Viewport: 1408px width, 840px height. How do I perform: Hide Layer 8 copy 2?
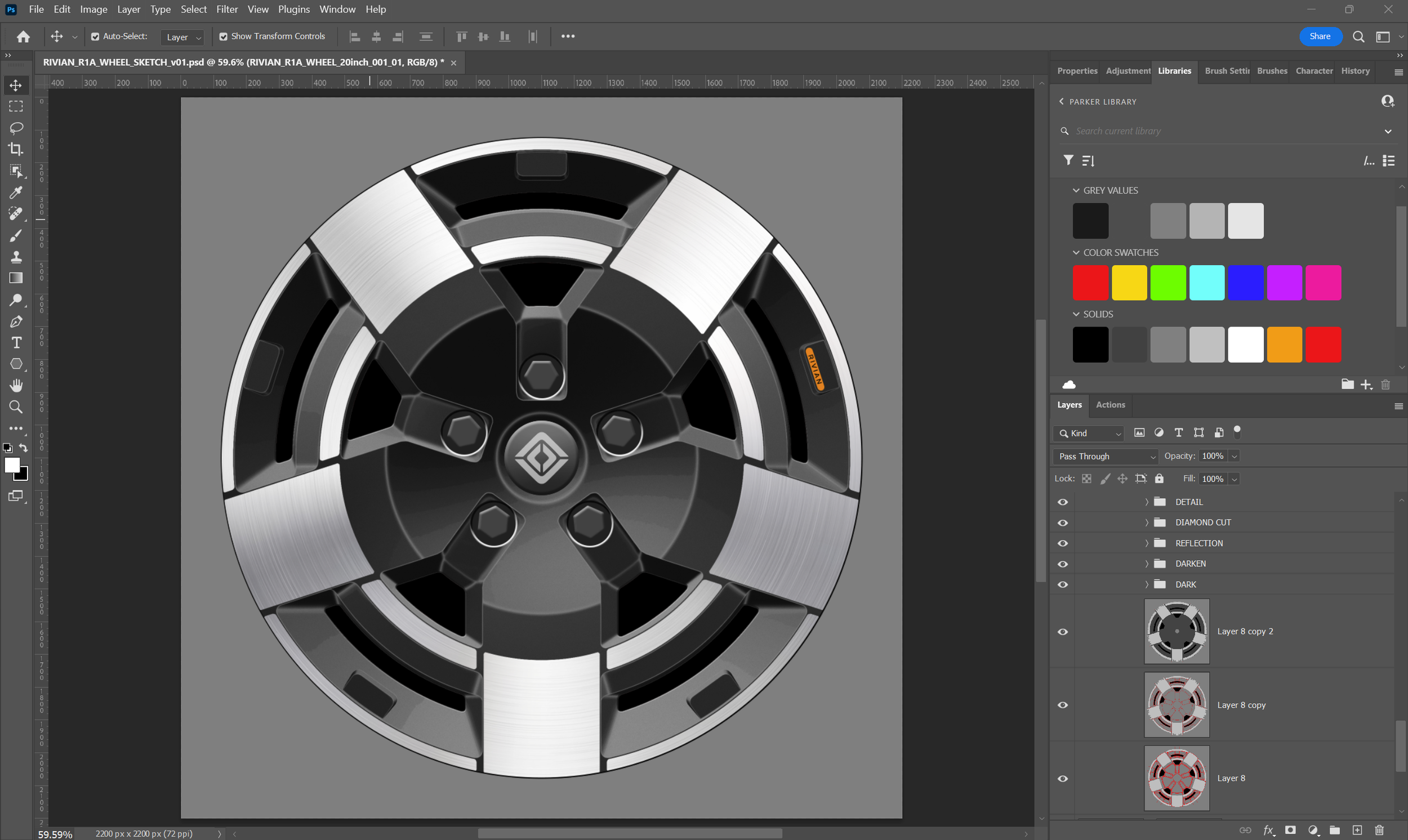1063,632
